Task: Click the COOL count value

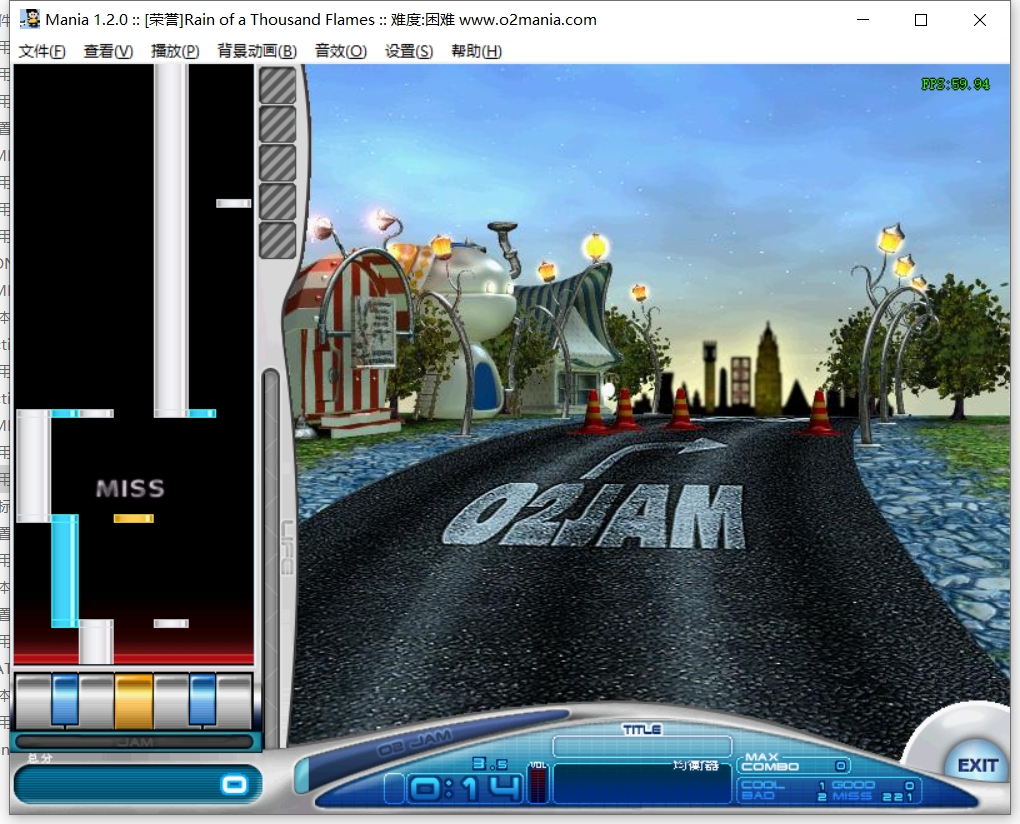Action: coord(822,786)
